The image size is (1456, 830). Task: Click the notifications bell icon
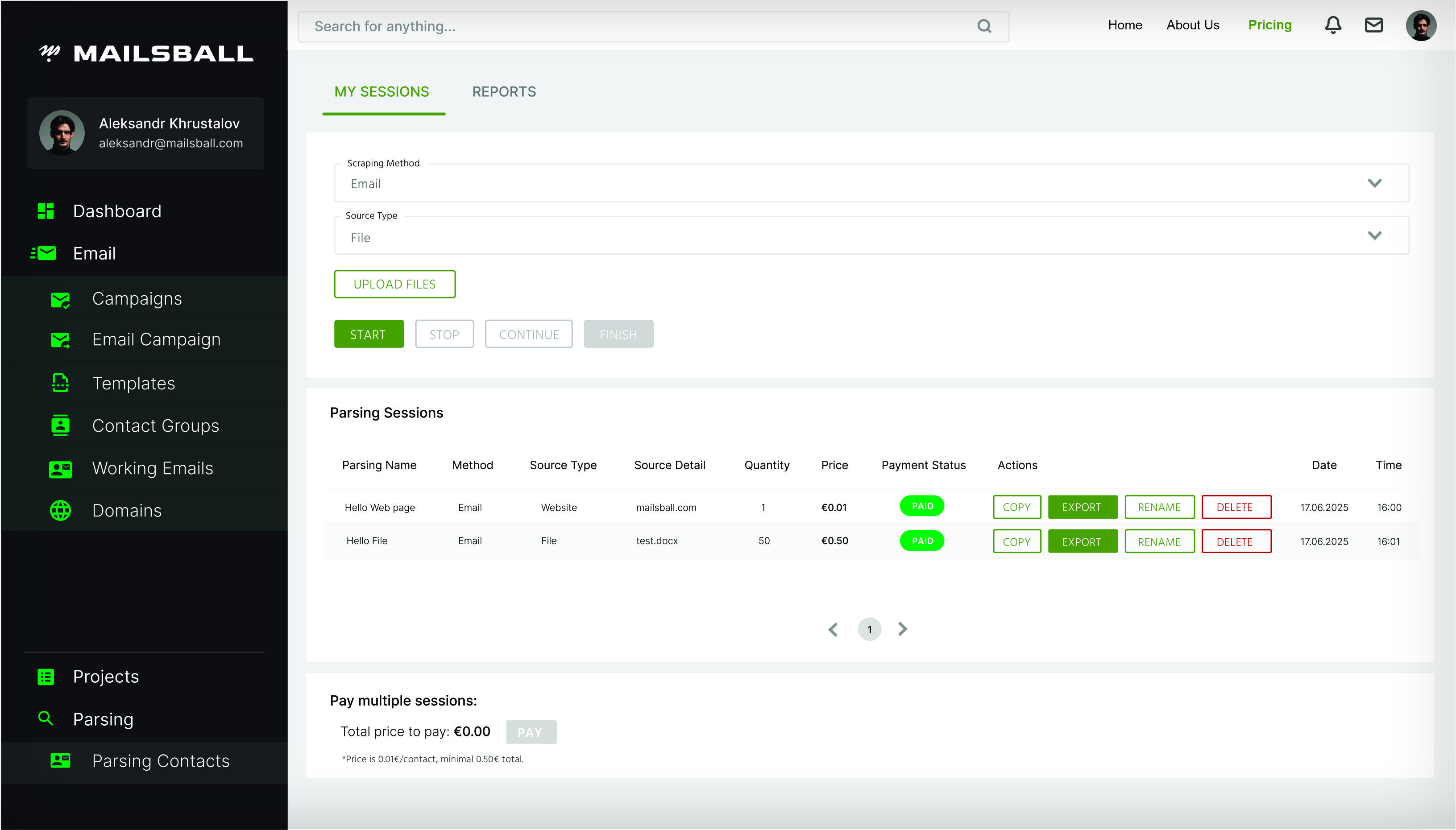coord(1332,25)
